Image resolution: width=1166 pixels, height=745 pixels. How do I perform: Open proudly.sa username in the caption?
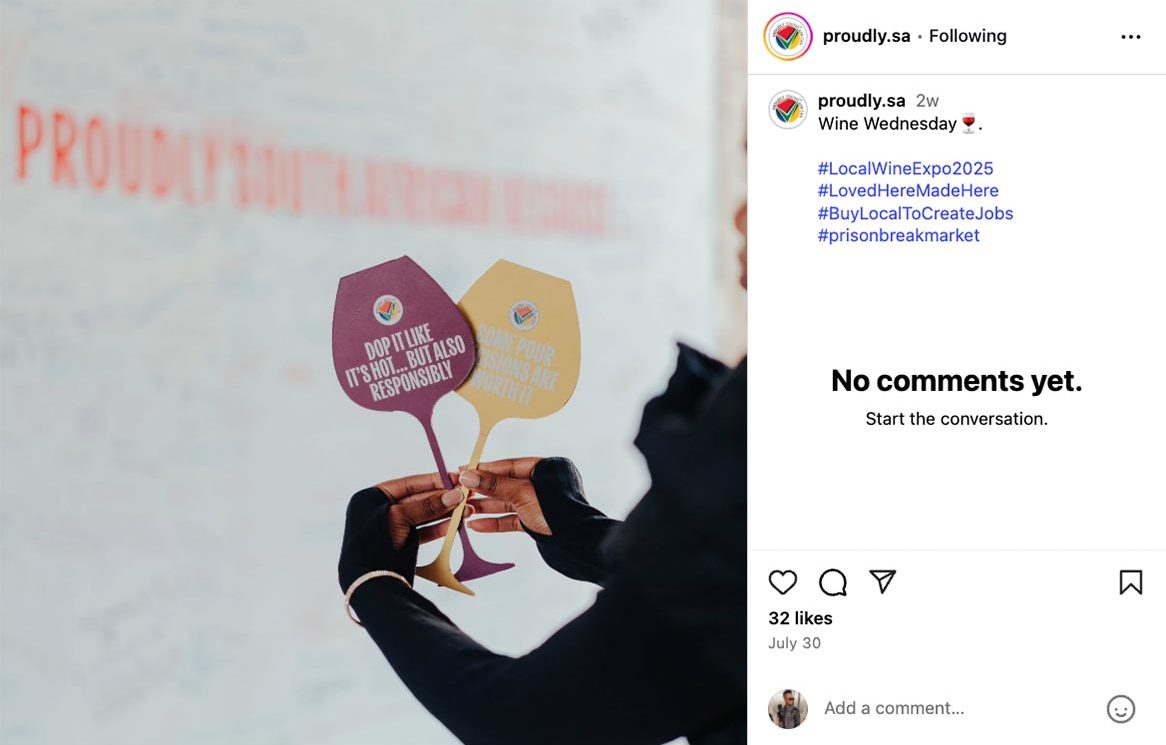coord(861,100)
